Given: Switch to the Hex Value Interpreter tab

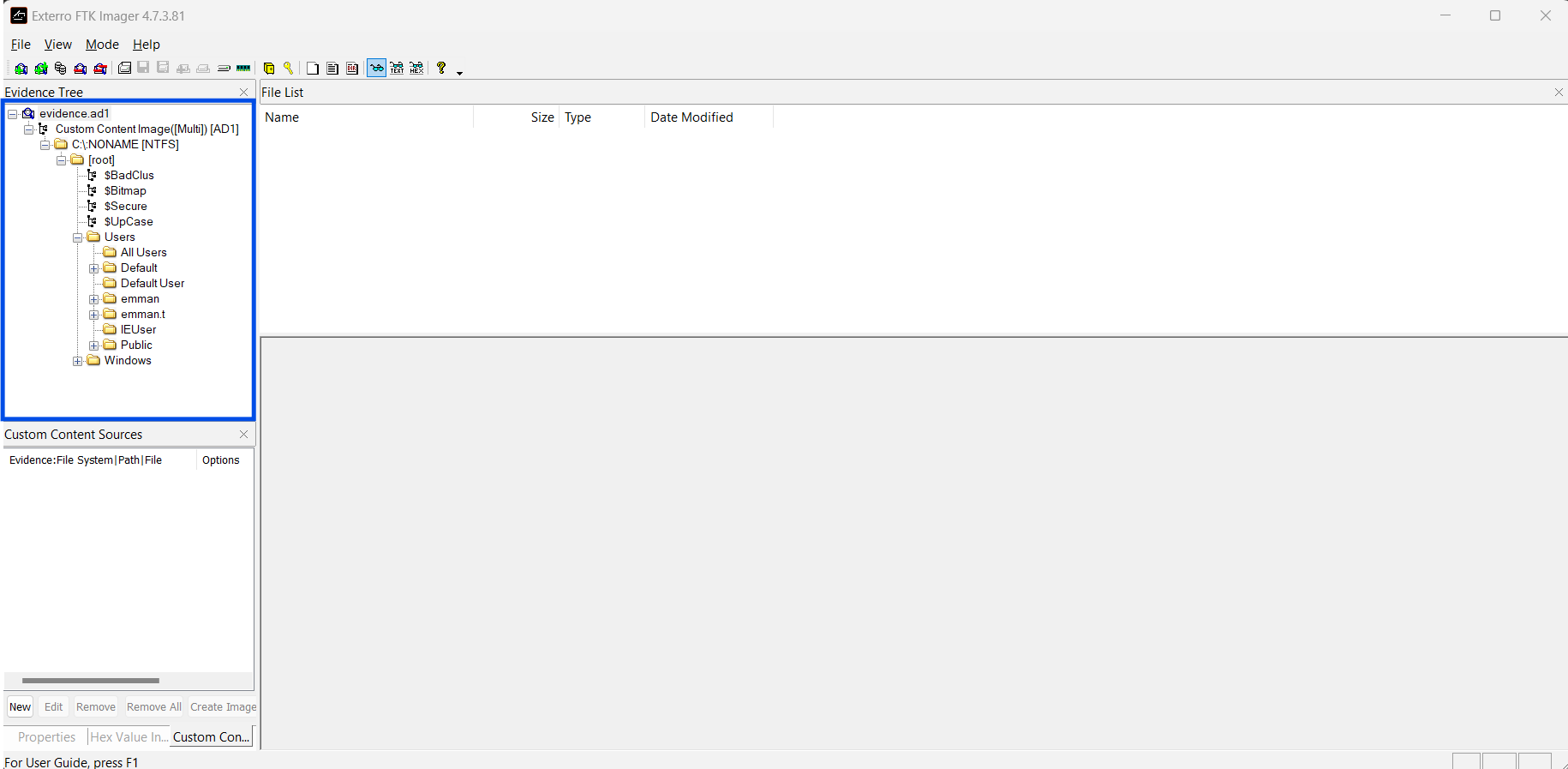Looking at the screenshot, I should [x=129, y=737].
